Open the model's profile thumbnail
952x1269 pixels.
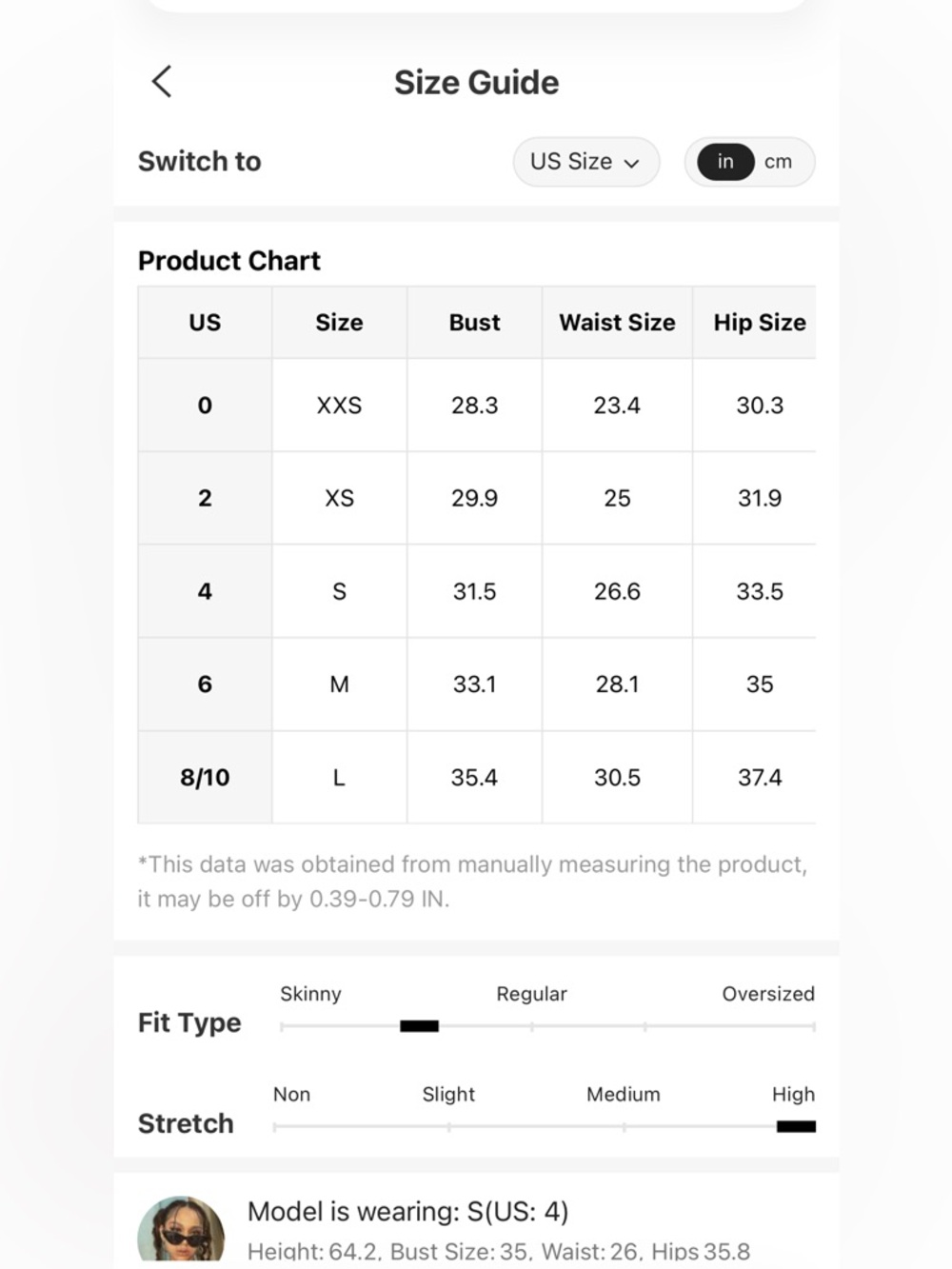tap(181, 1230)
